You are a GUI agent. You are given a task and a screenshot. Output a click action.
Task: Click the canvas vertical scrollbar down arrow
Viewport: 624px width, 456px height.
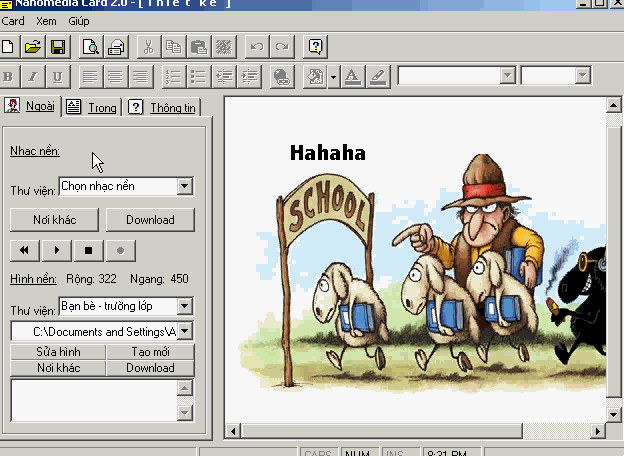(613, 415)
